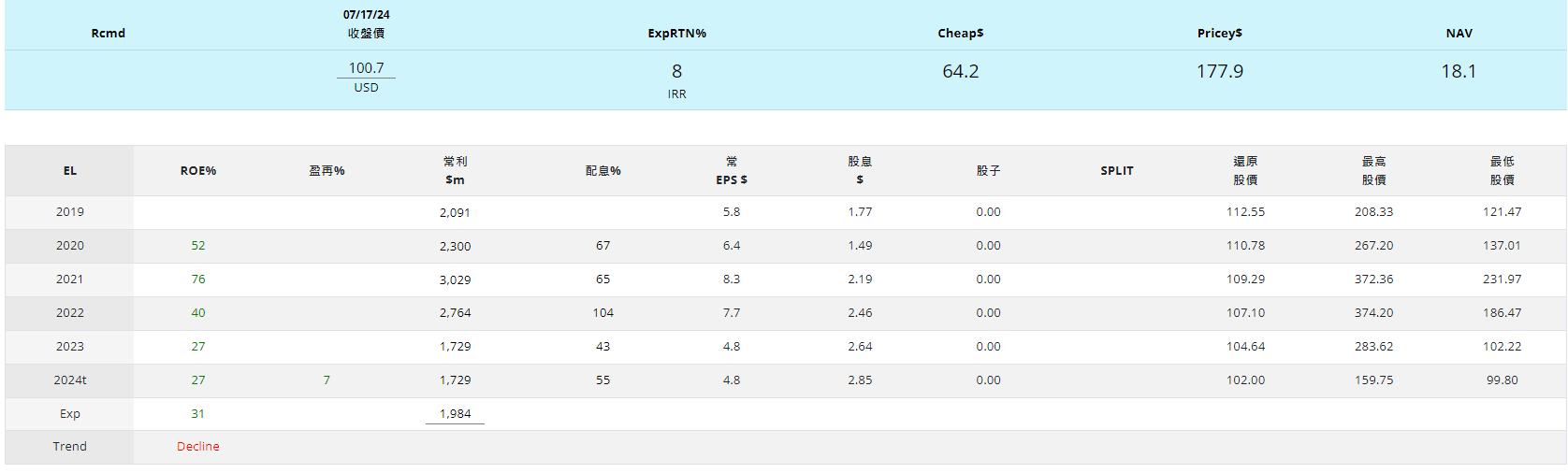Screen dimensions: 1568x473
Task: Click profit 2,300 for 2020
Action: pyautogui.click(x=455, y=247)
